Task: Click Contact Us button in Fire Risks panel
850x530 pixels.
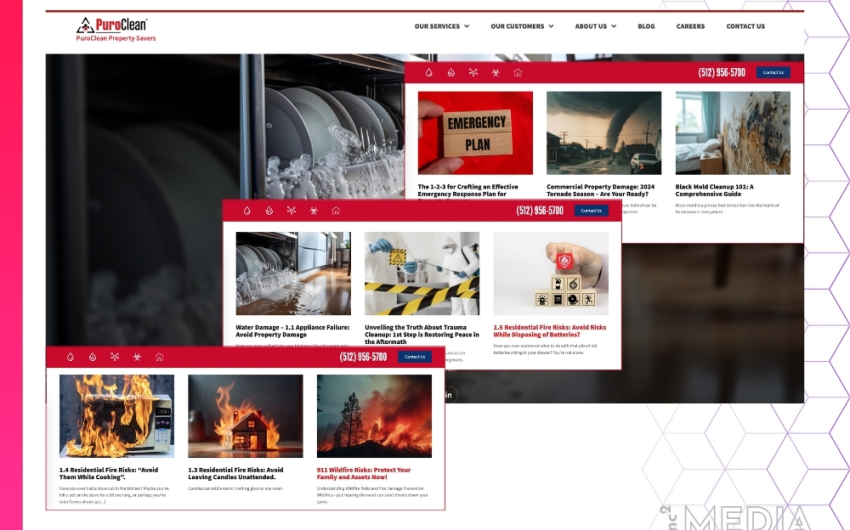Action: 415,357
